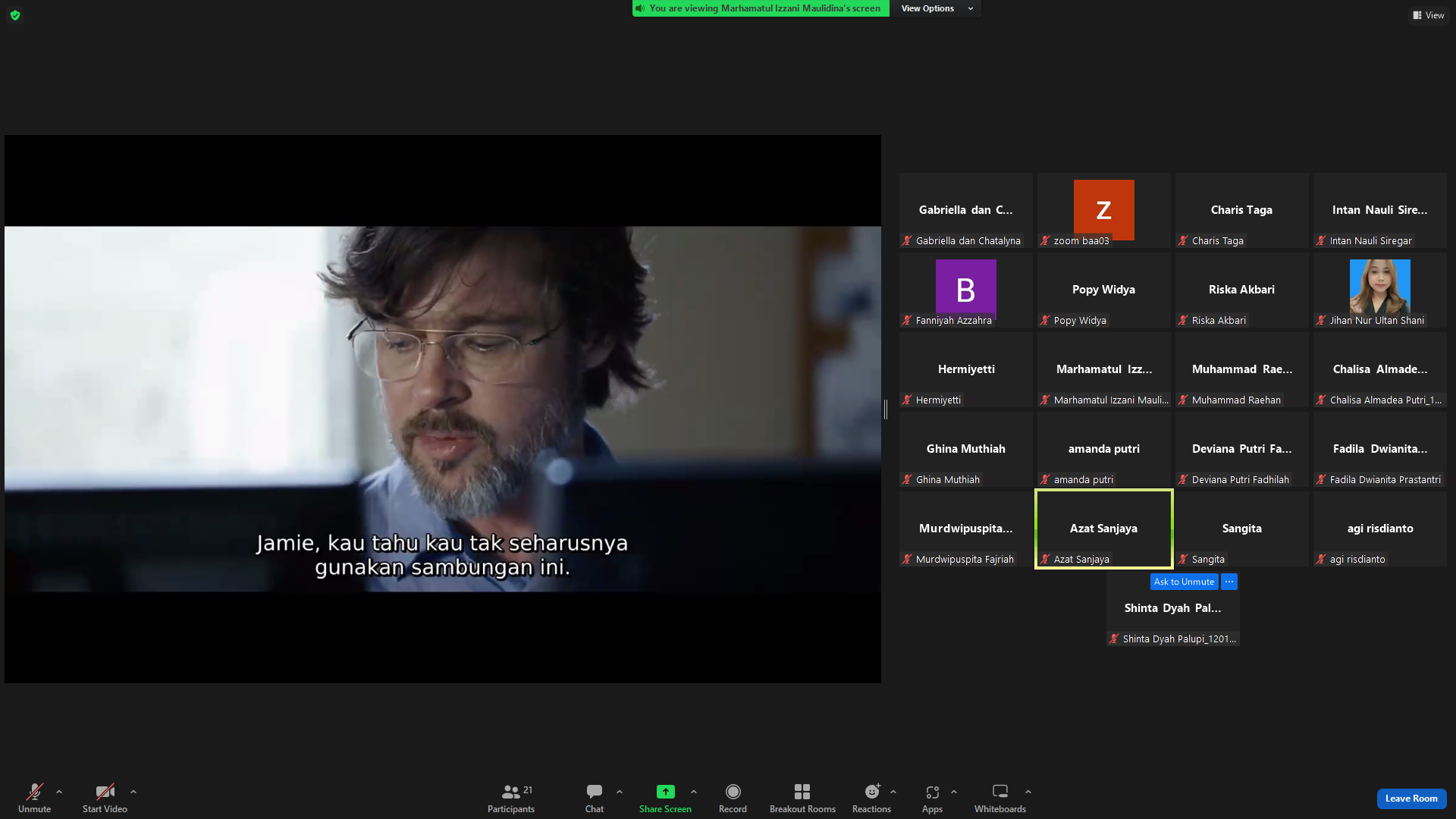Click the muted mic icon for Charis Taga
The image size is (1456, 819).
tap(1183, 241)
